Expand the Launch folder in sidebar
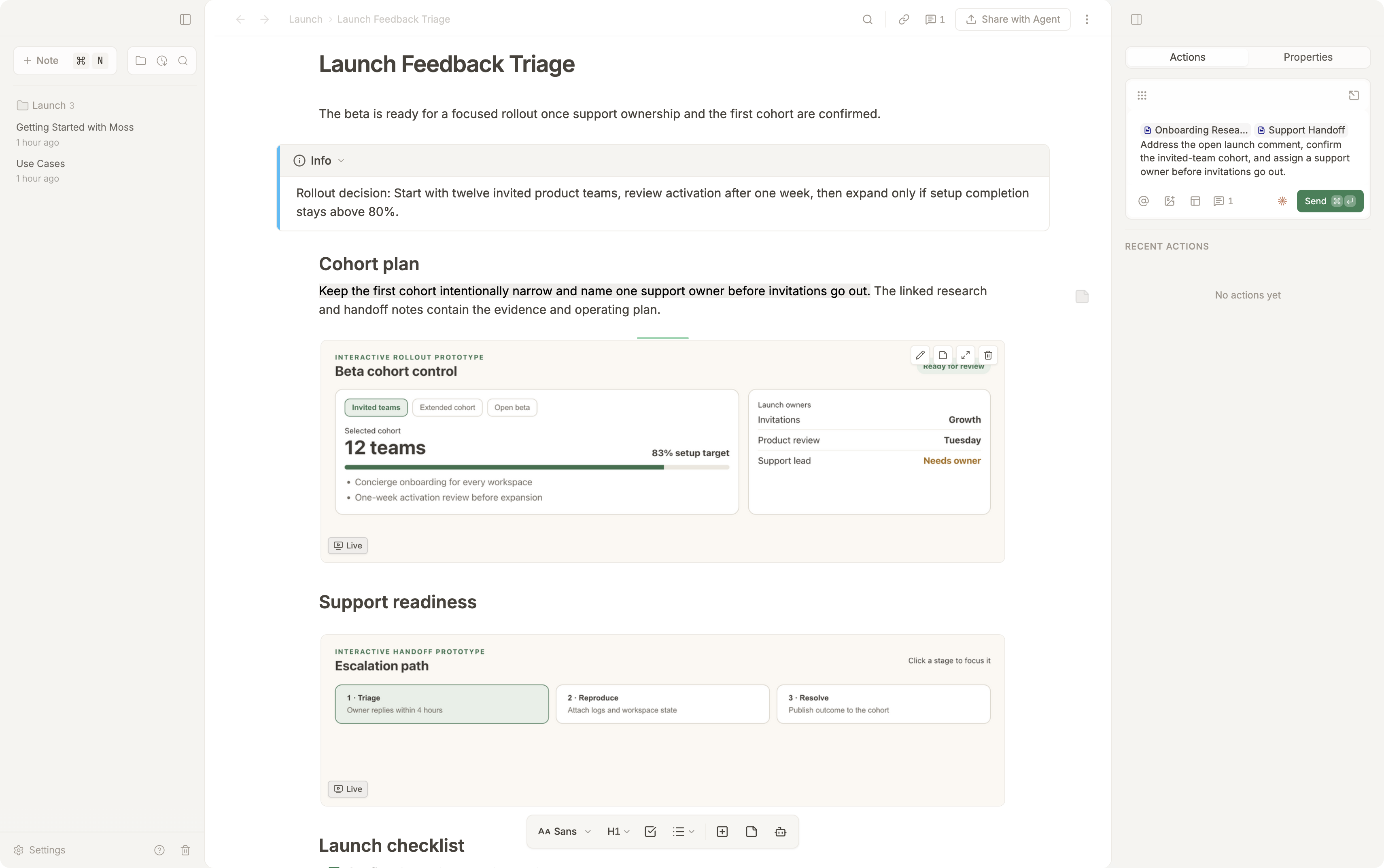The image size is (1384, 868). pyautogui.click(x=45, y=106)
